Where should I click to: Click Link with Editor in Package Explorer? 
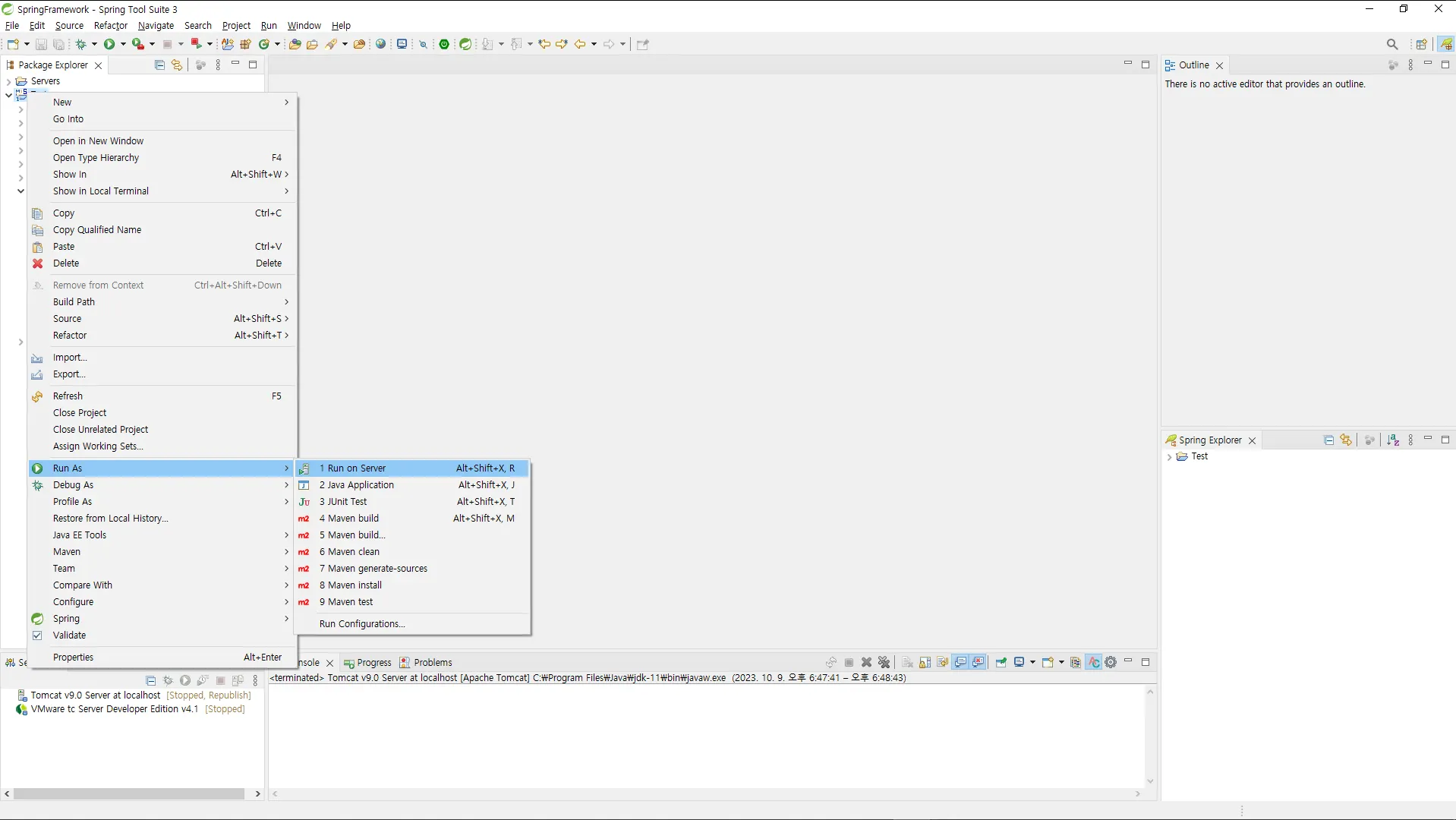pyautogui.click(x=177, y=65)
